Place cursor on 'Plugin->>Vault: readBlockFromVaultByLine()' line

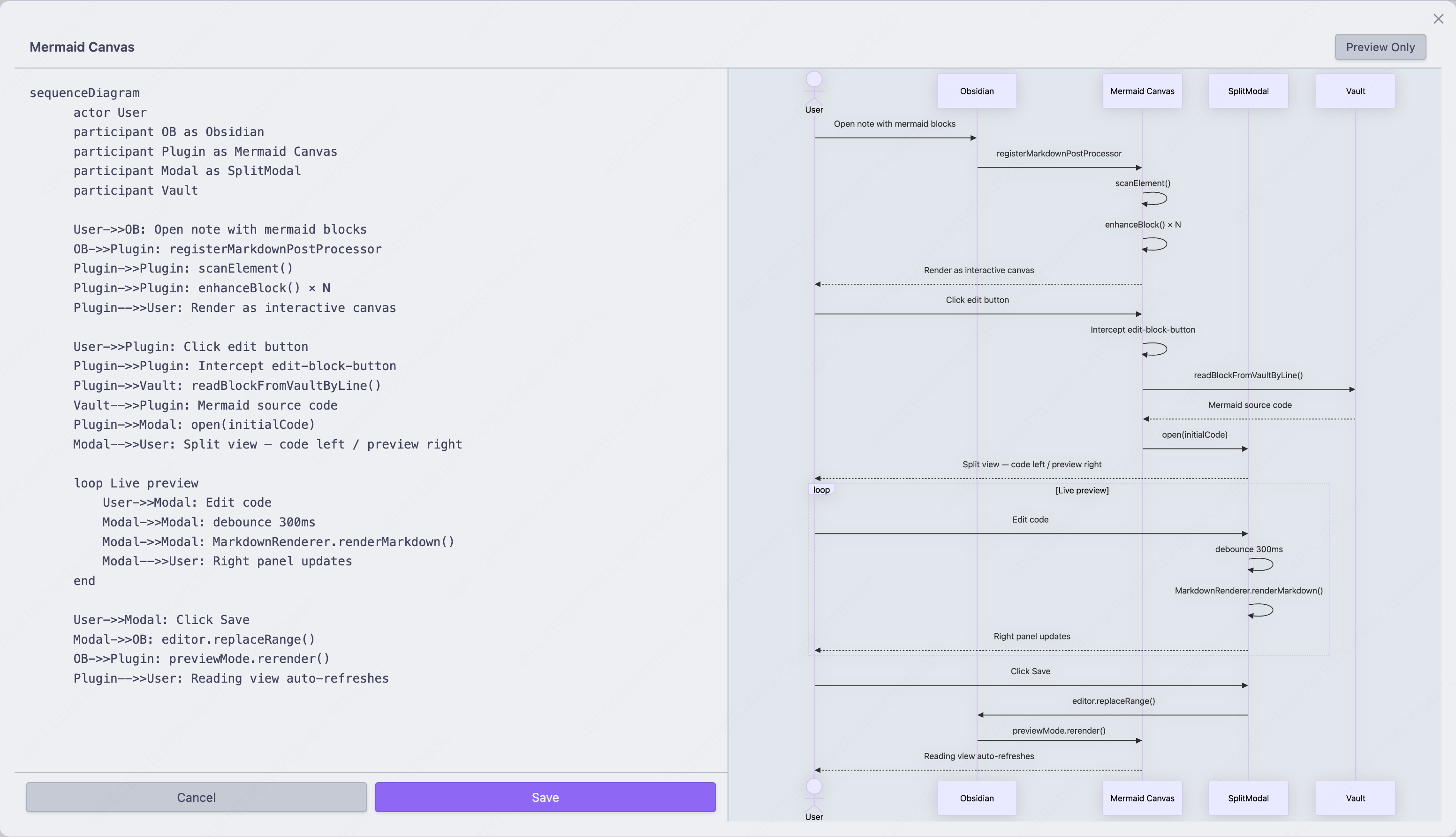click(x=227, y=386)
